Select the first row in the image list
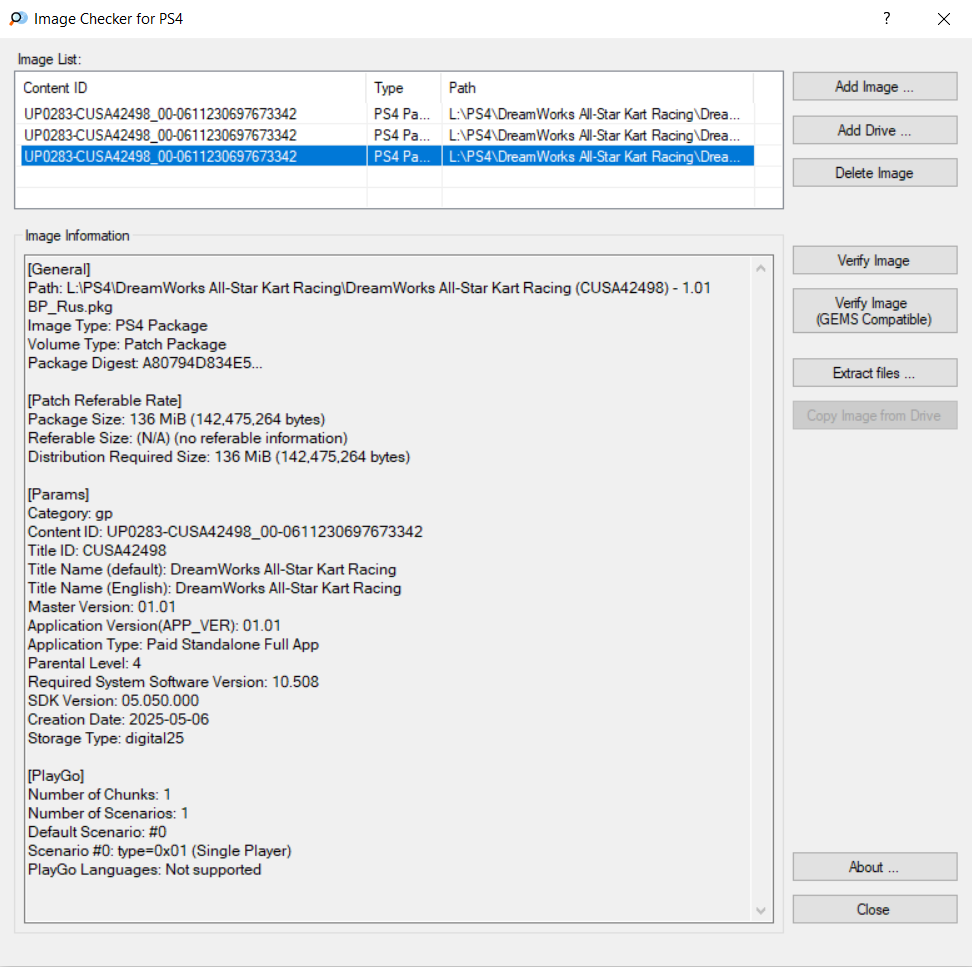Screen dimensions: 972x967 387,114
